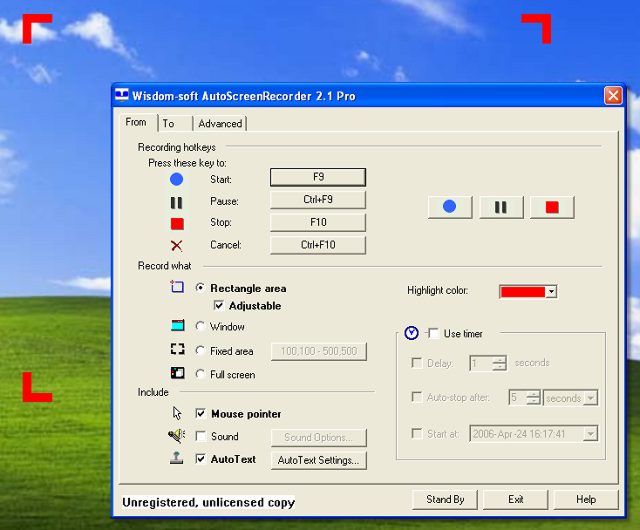The height and width of the screenshot is (530, 640).
Task: Click the Auto-stop after value field
Action: click(518, 397)
